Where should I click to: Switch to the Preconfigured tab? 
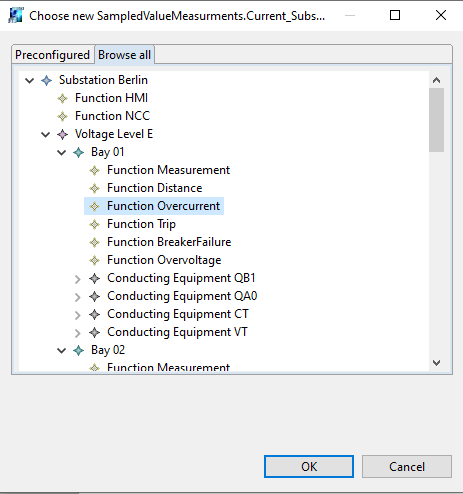pos(53,55)
